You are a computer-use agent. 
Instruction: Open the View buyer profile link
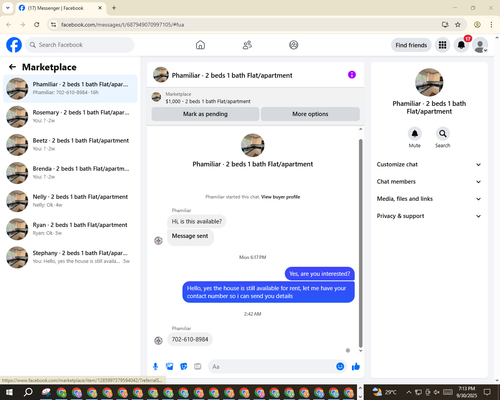pyautogui.click(x=280, y=197)
